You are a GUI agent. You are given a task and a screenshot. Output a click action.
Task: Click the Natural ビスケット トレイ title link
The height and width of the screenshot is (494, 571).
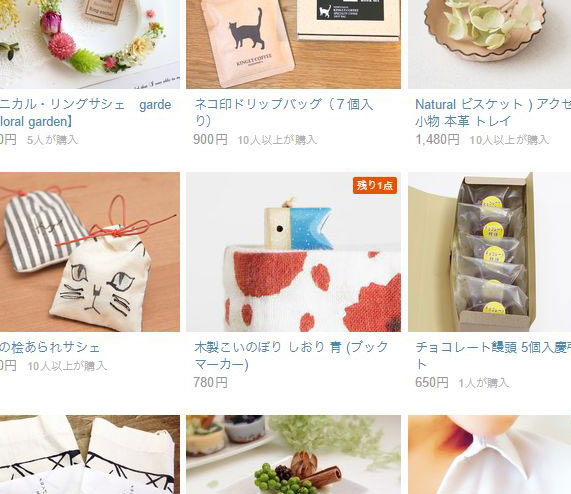point(493,112)
